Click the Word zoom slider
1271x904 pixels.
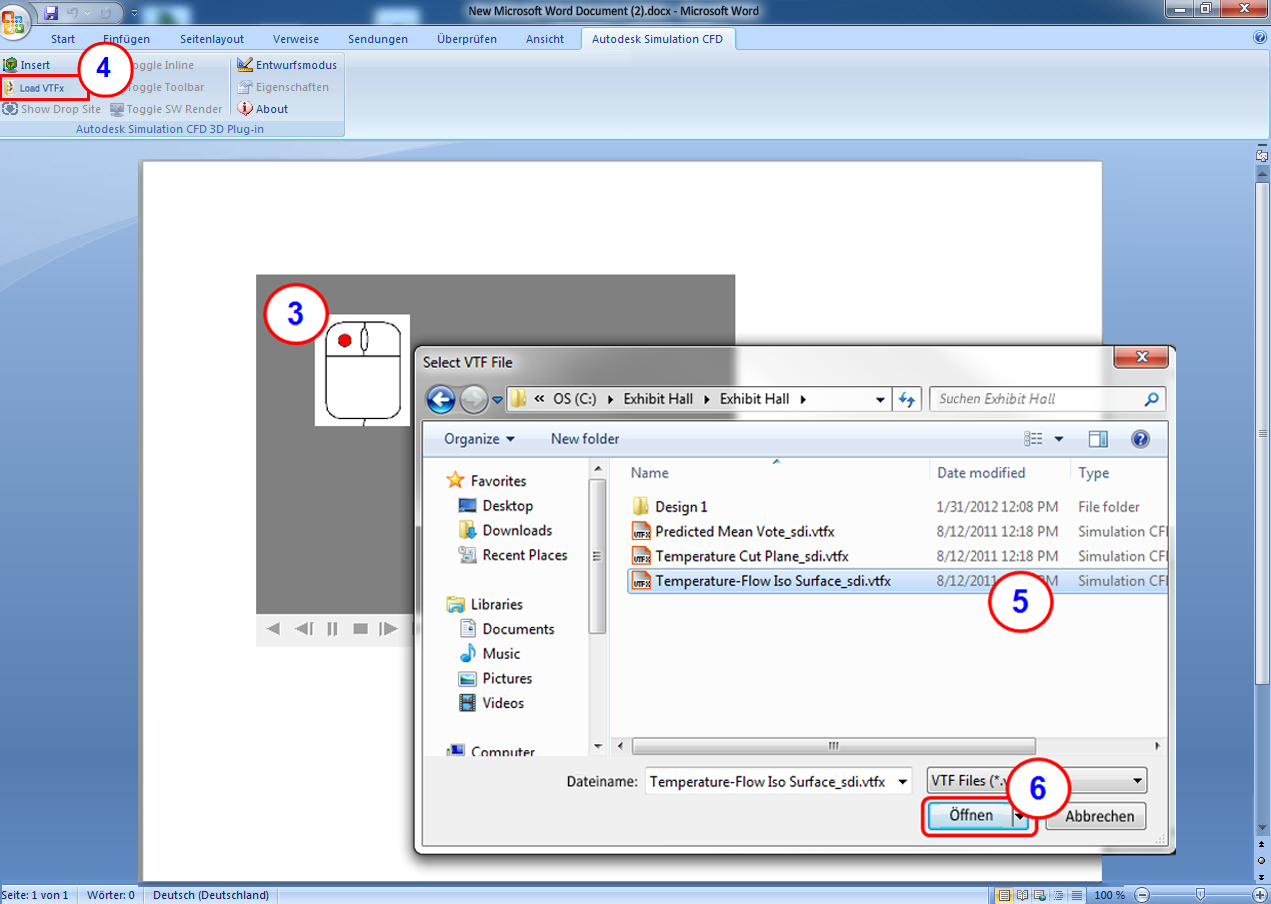[1200, 895]
